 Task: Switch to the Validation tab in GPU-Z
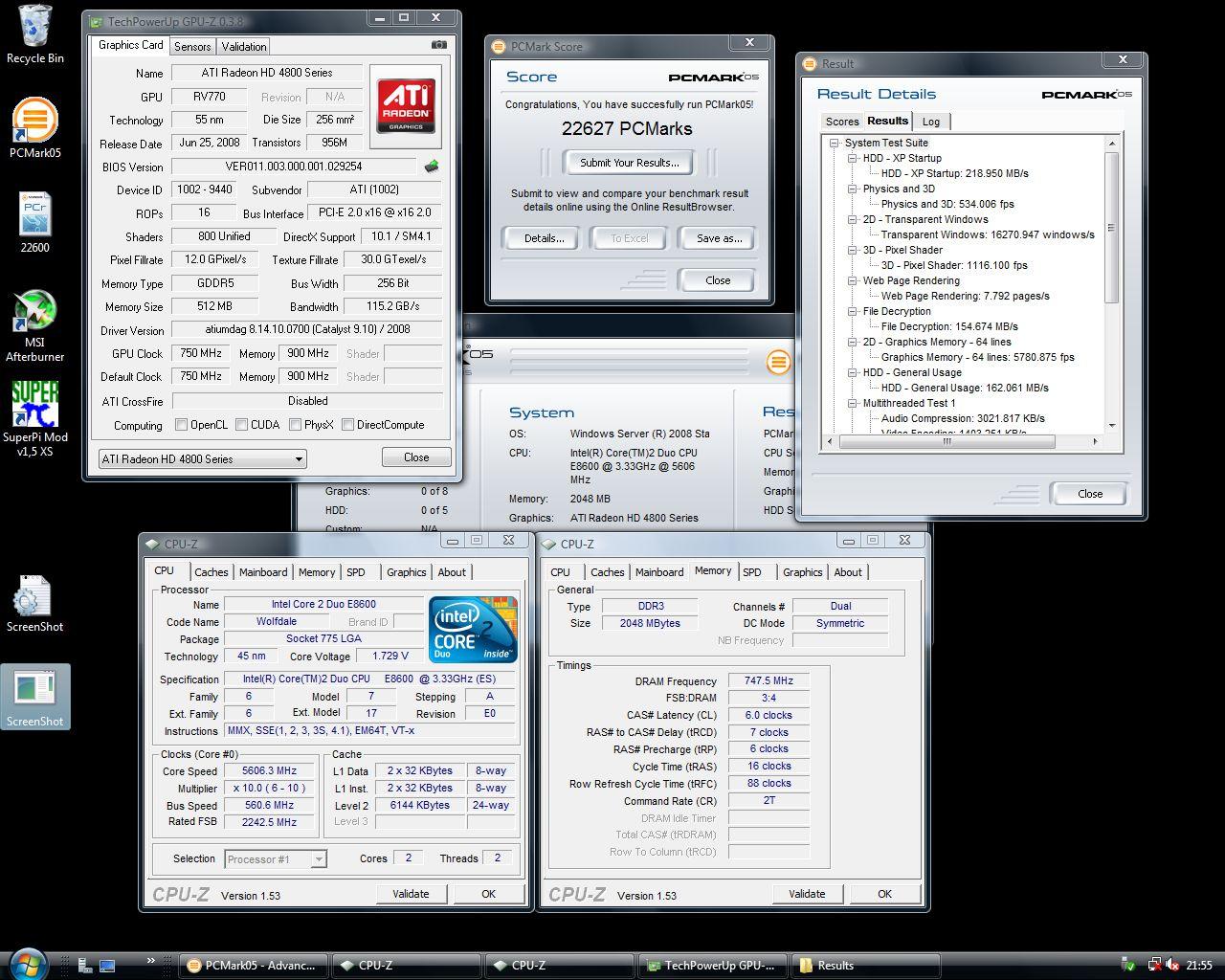click(244, 46)
